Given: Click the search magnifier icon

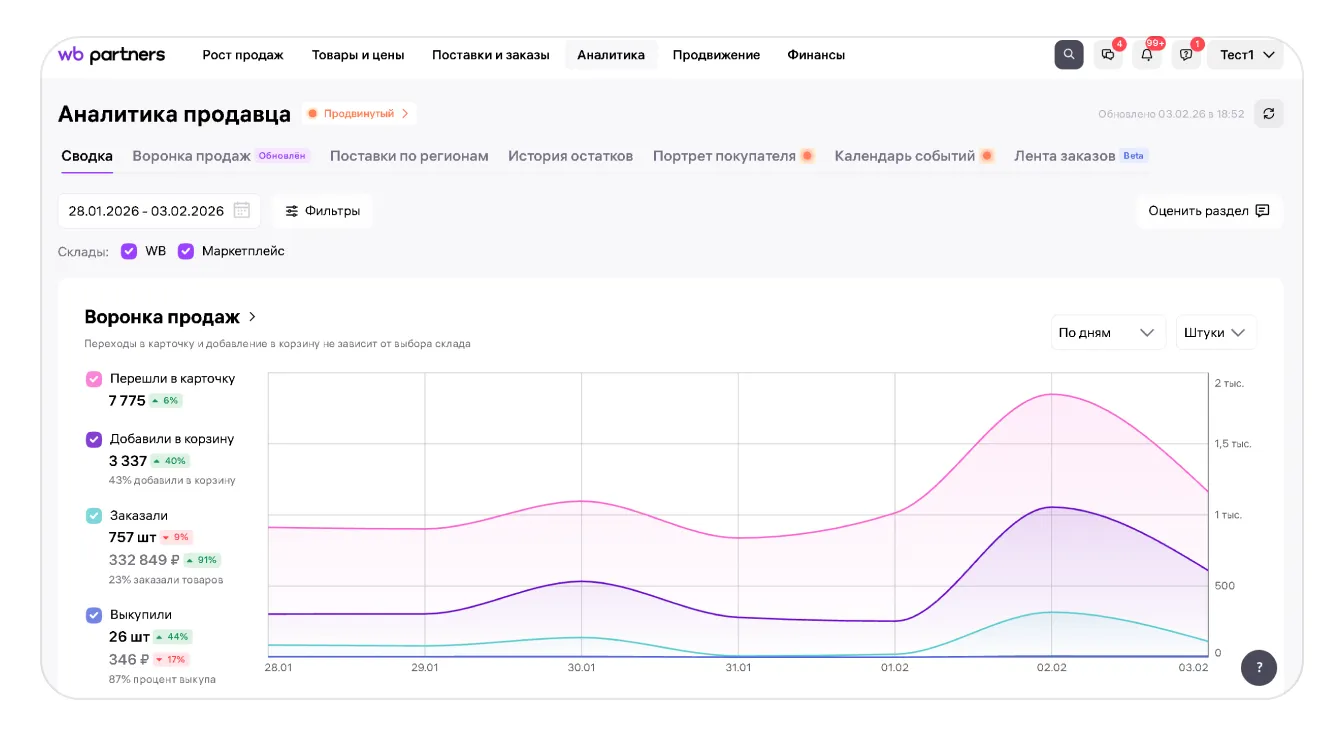Looking at the screenshot, I should click(1069, 55).
